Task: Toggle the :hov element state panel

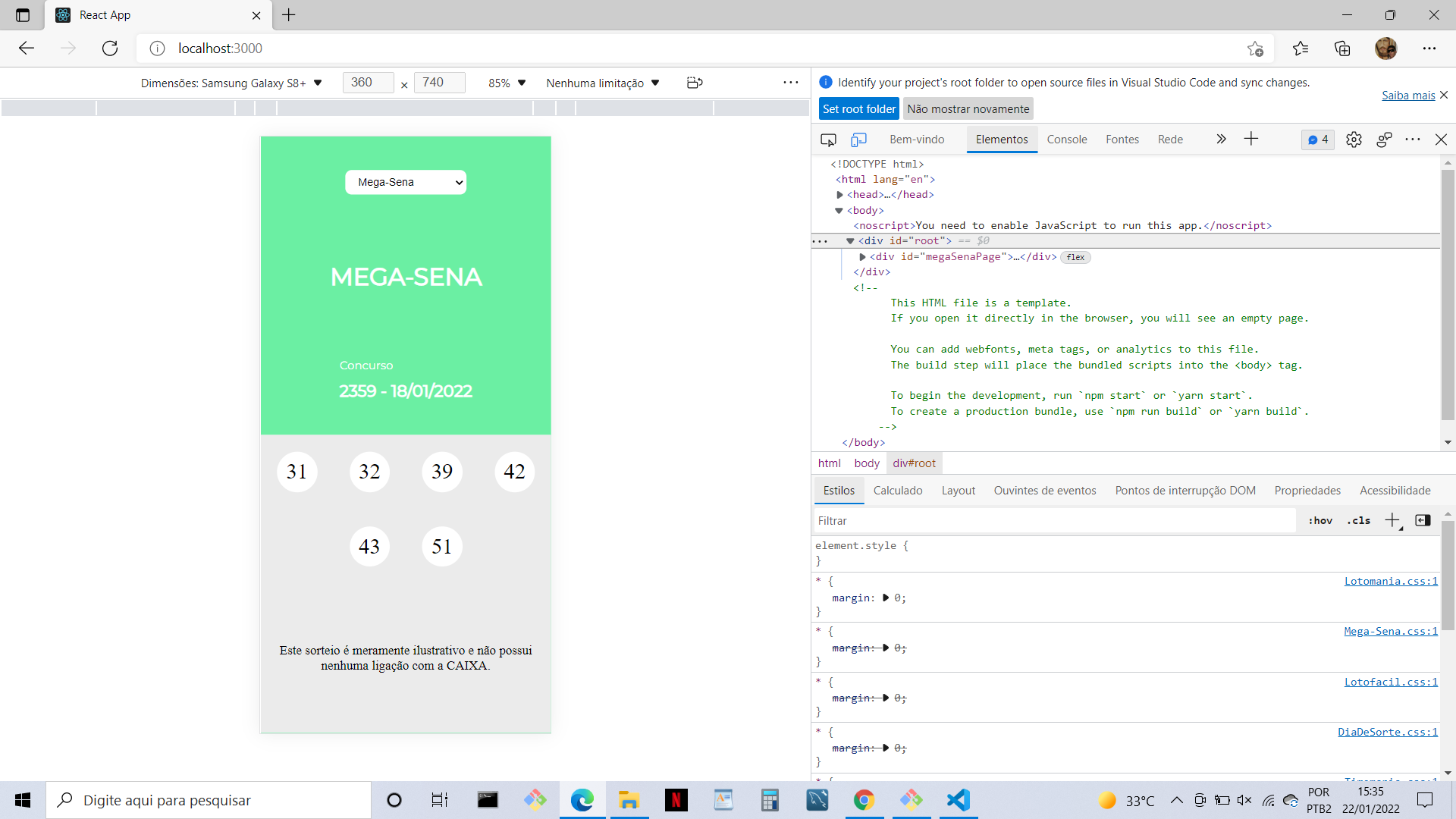Action: coord(1320,520)
